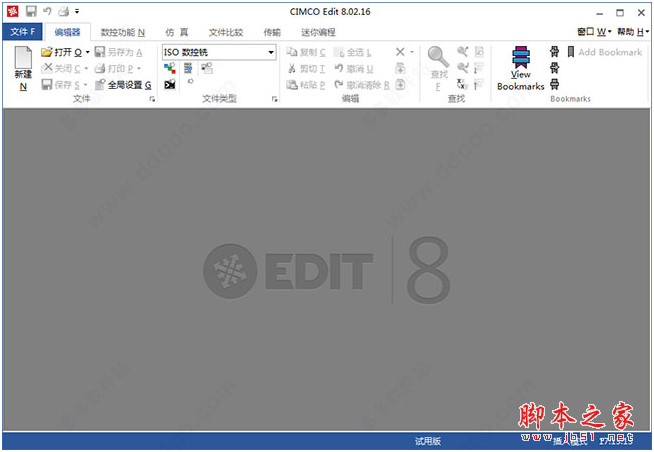This screenshot has height=452, width=654.
Task: Expand the arrow next to 打印 P
Action: 139,69
